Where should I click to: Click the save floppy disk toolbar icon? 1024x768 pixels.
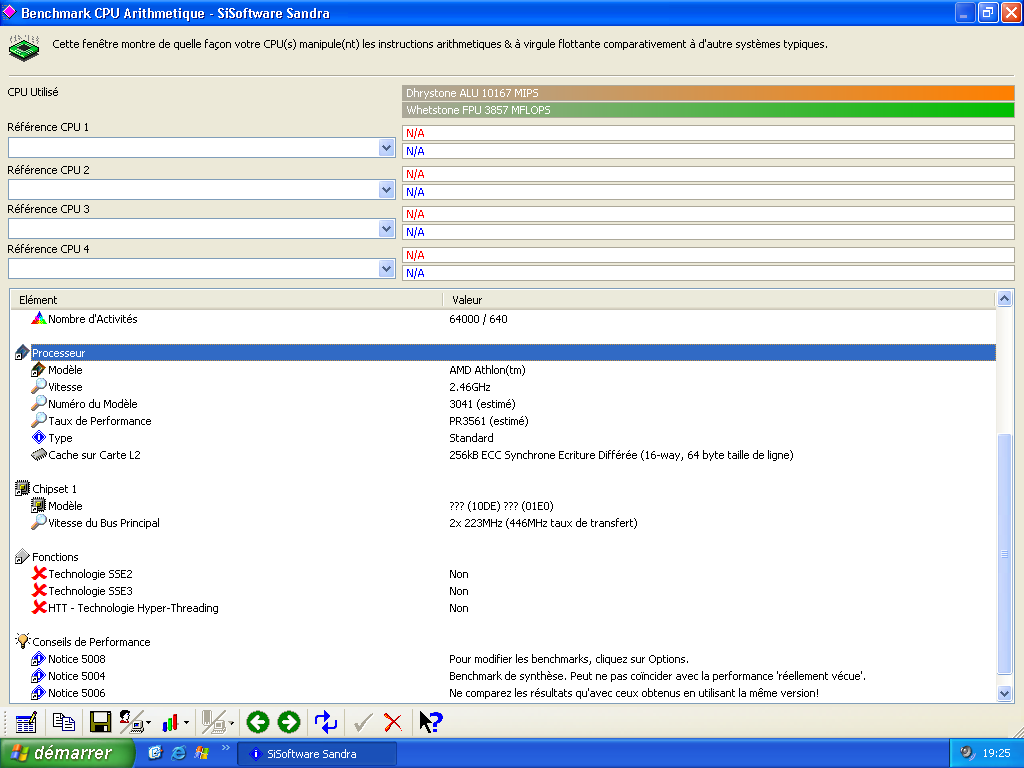click(x=100, y=722)
